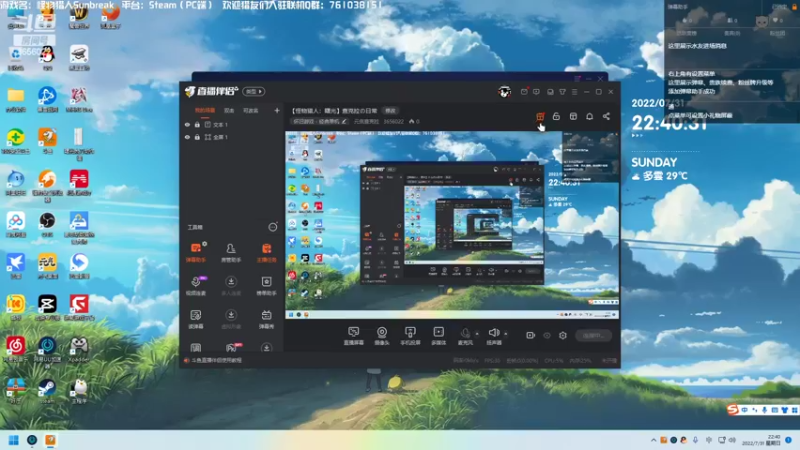Expand microphone options arrow
This screenshot has width=800, height=450.
click(x=477, y=334)
